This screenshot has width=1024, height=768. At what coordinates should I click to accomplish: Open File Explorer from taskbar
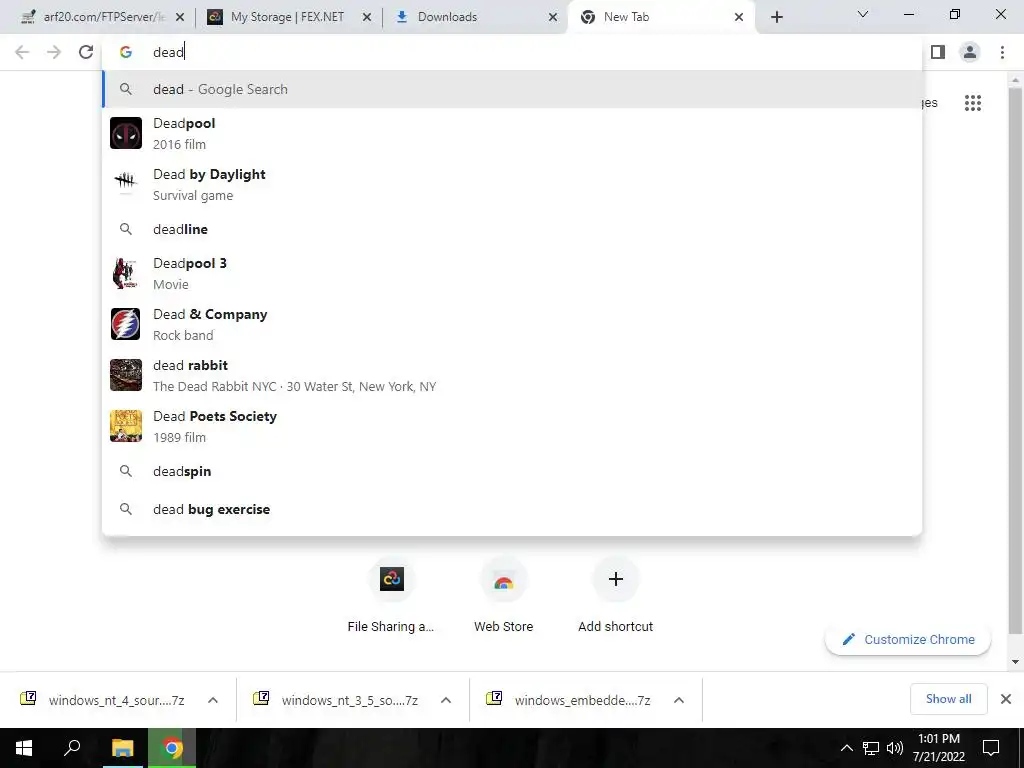(122, 748)
